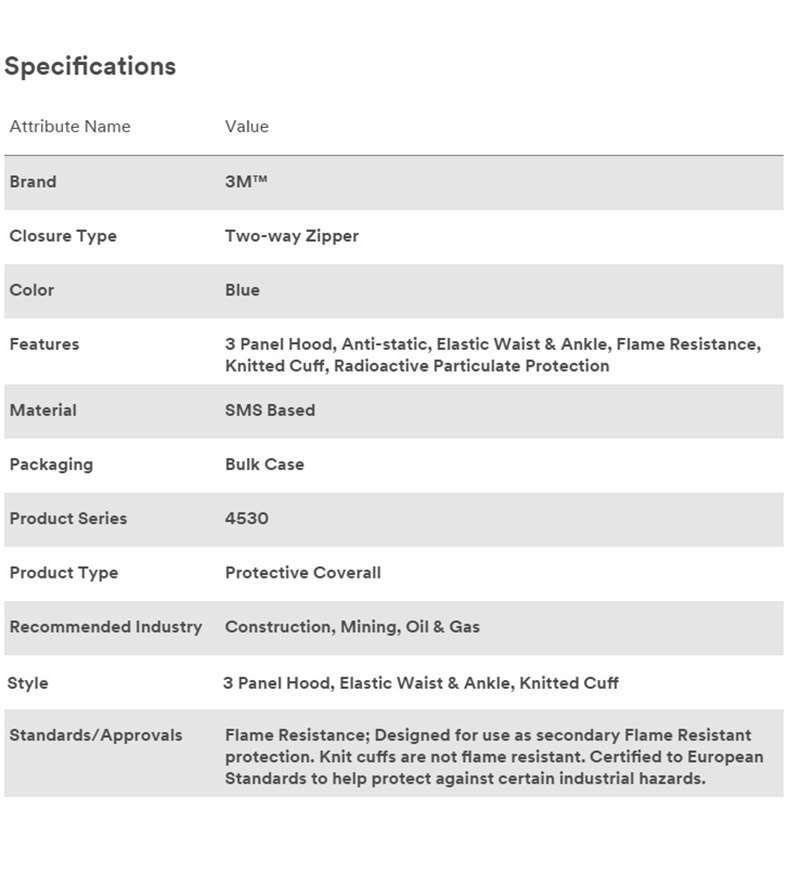Viewport: 800px width, 873px height.
Task: Click the SMS Based material value
Action: pos(270,410)
